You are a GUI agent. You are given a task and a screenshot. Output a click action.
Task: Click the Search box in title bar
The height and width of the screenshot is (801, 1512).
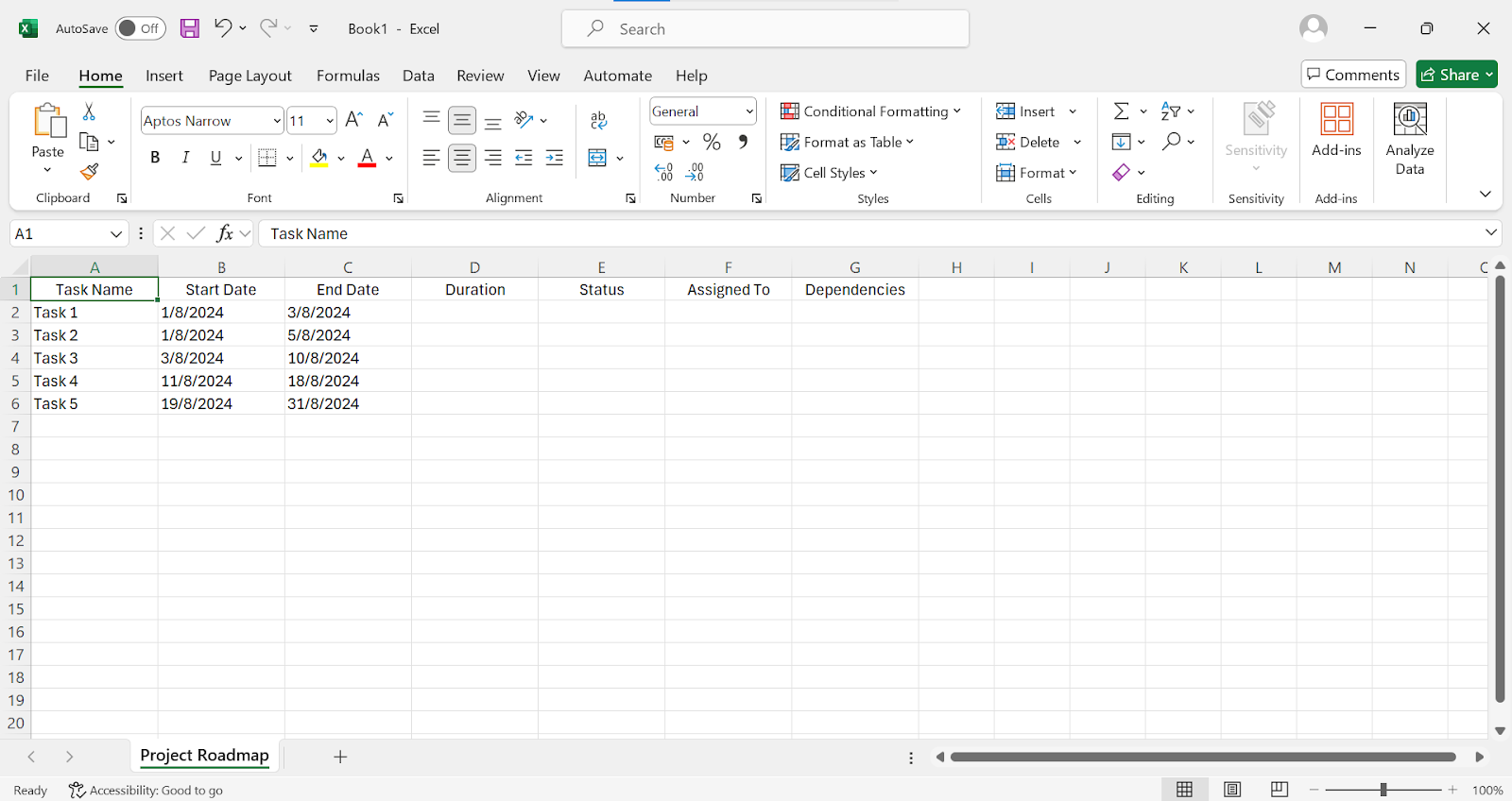(x=765, y=28)
